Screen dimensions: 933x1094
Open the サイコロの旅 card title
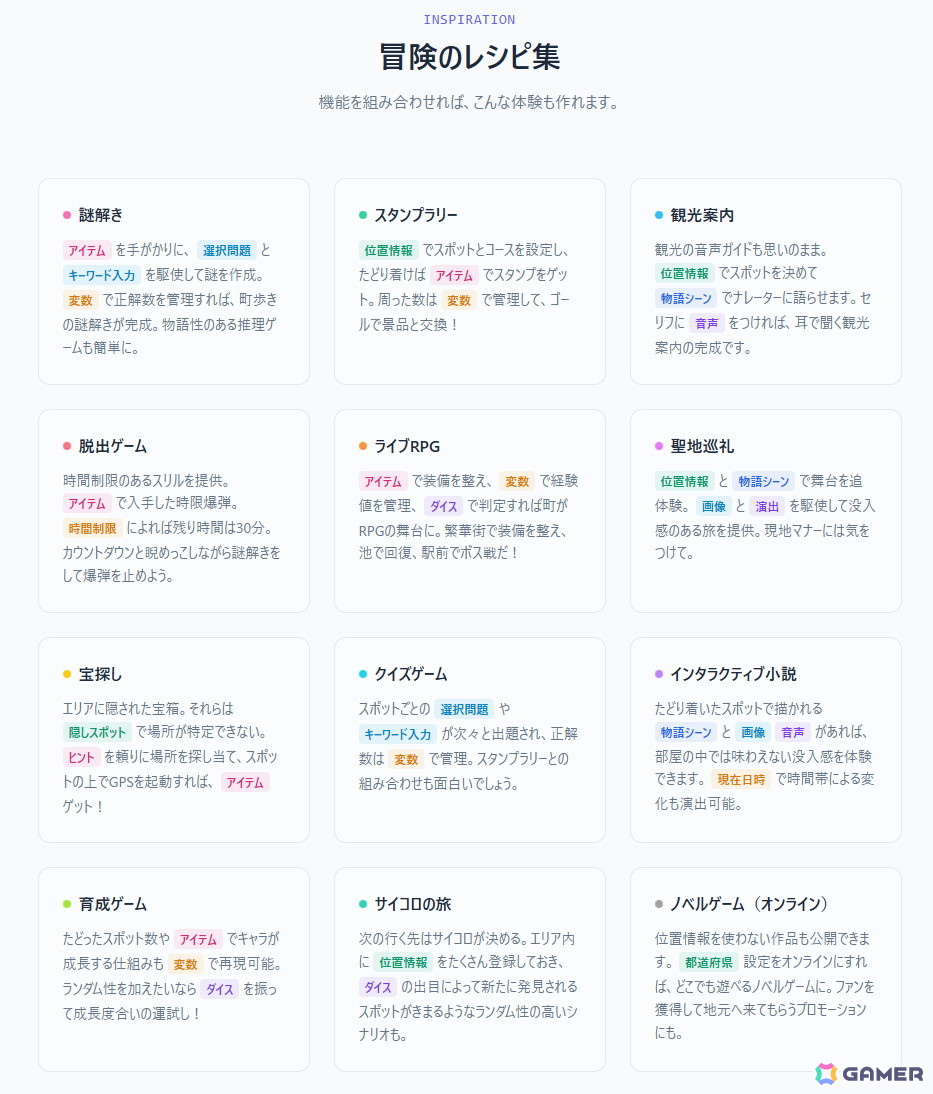[412, 904]
